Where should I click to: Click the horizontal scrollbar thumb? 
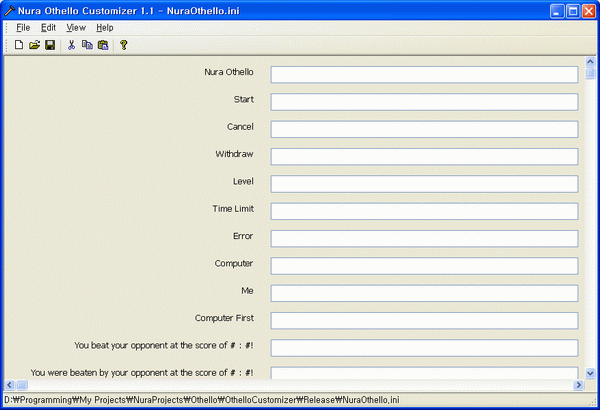coord(21,385)
